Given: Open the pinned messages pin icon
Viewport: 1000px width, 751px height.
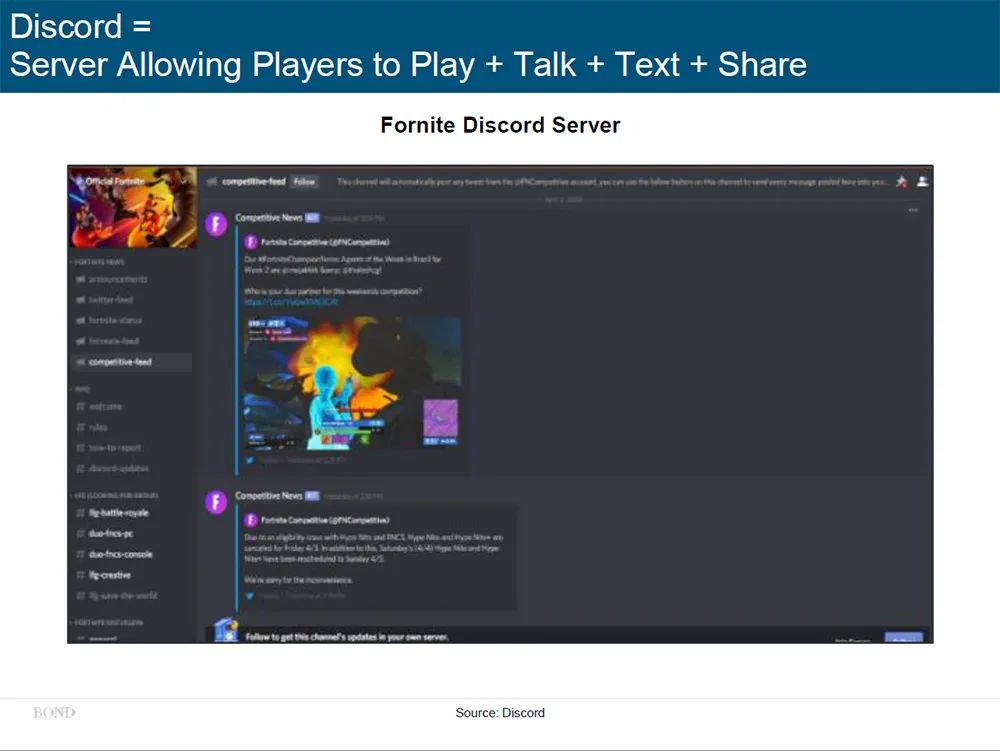Looking at the screenshot, I should tap(901, 182).
